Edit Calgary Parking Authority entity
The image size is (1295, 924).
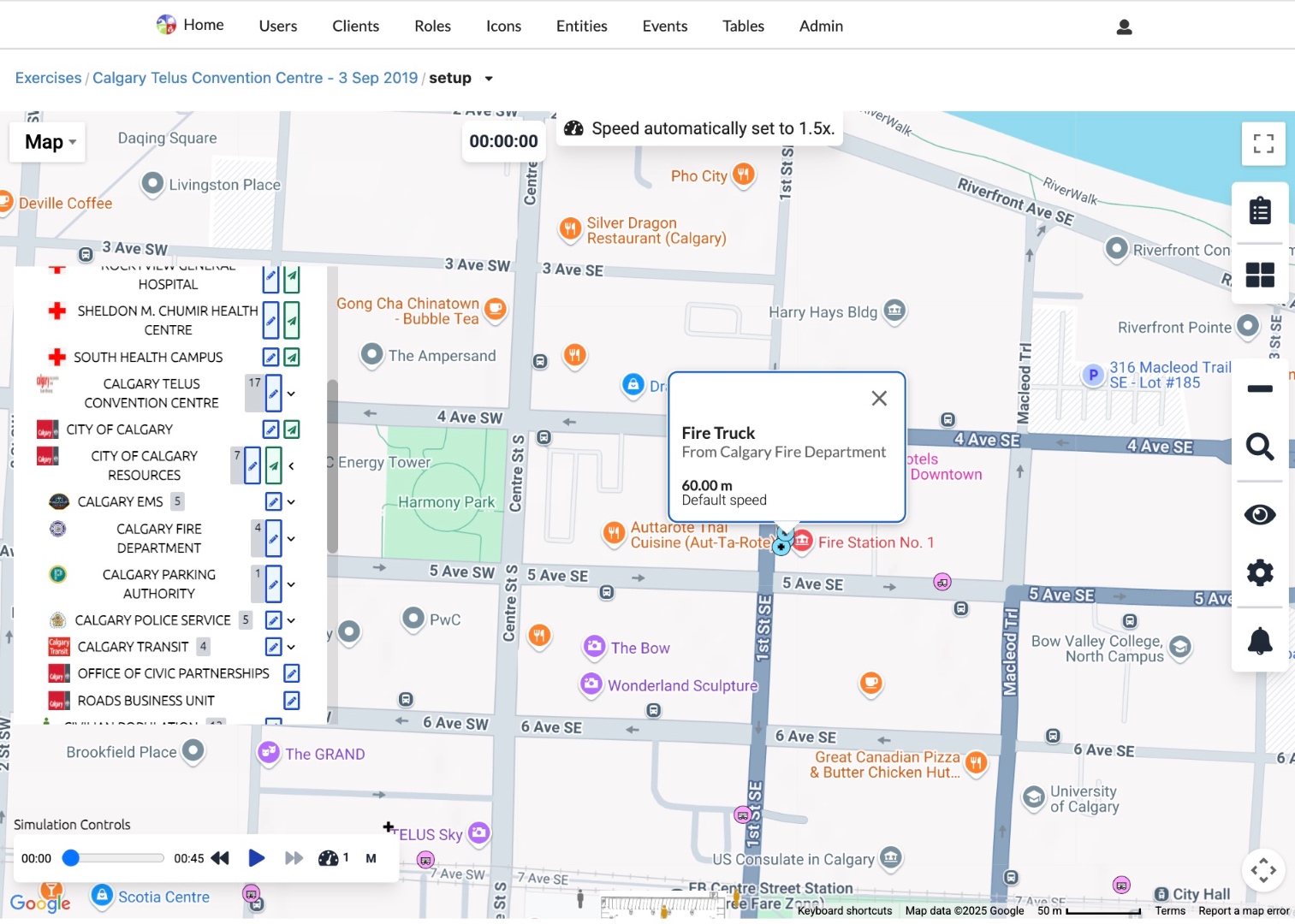point(273,584)
